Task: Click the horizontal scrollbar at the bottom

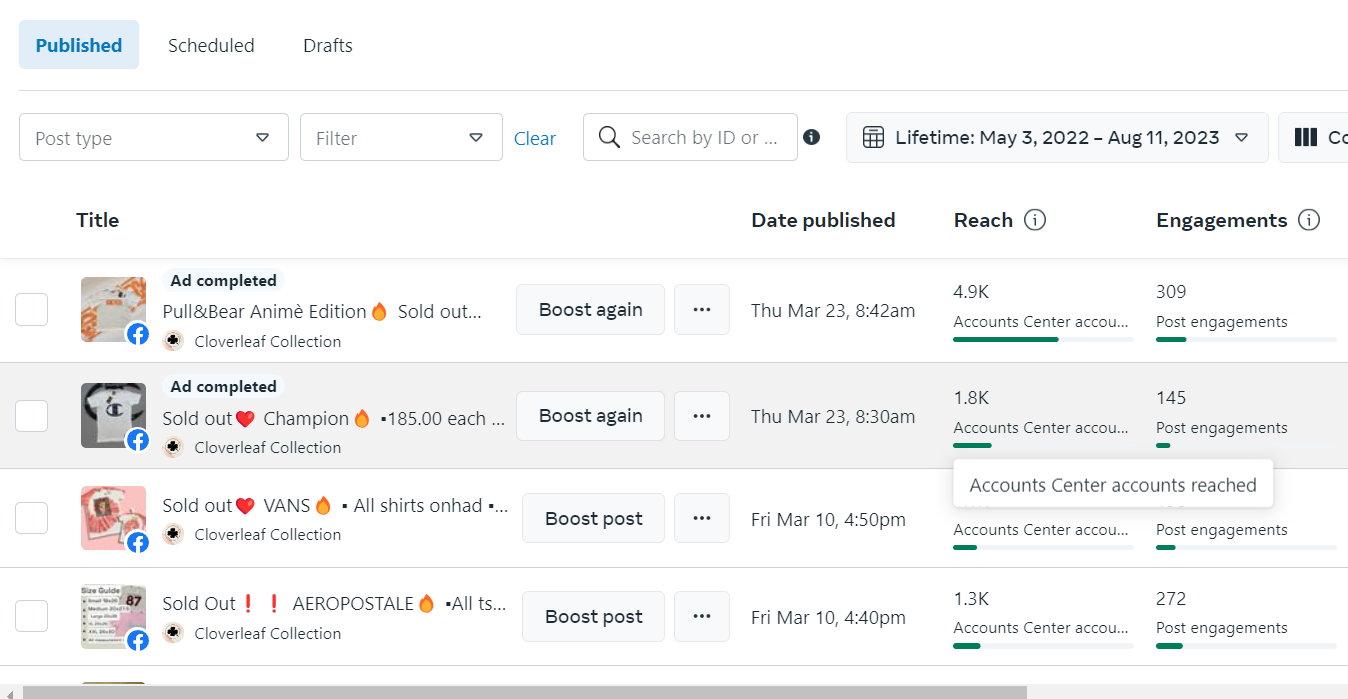Action: 524,692
